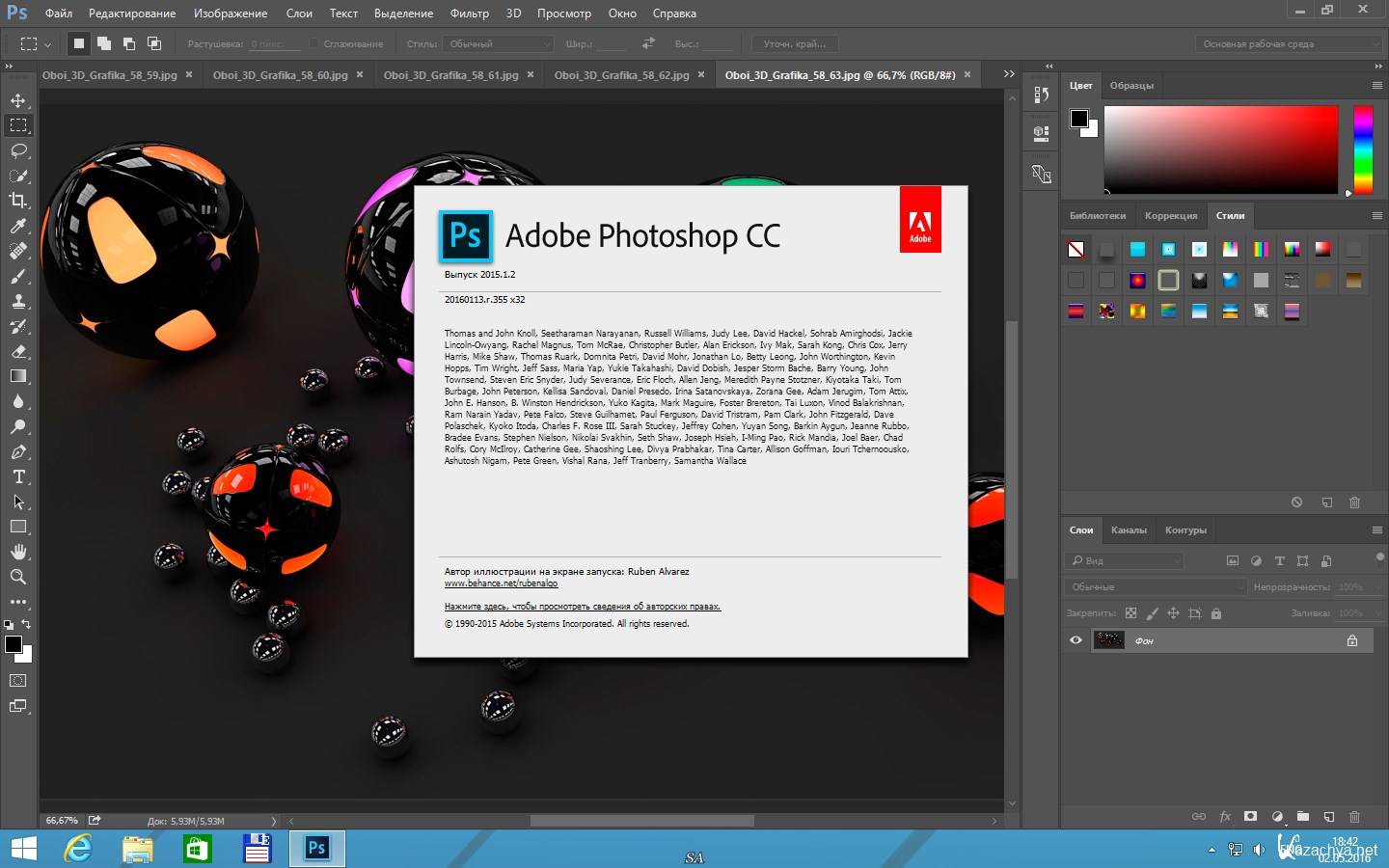Viewport: 1389px width, 868px height.
Task: Expand the layer blend mode dropdown Обычные
Action: pos(1156,586)
